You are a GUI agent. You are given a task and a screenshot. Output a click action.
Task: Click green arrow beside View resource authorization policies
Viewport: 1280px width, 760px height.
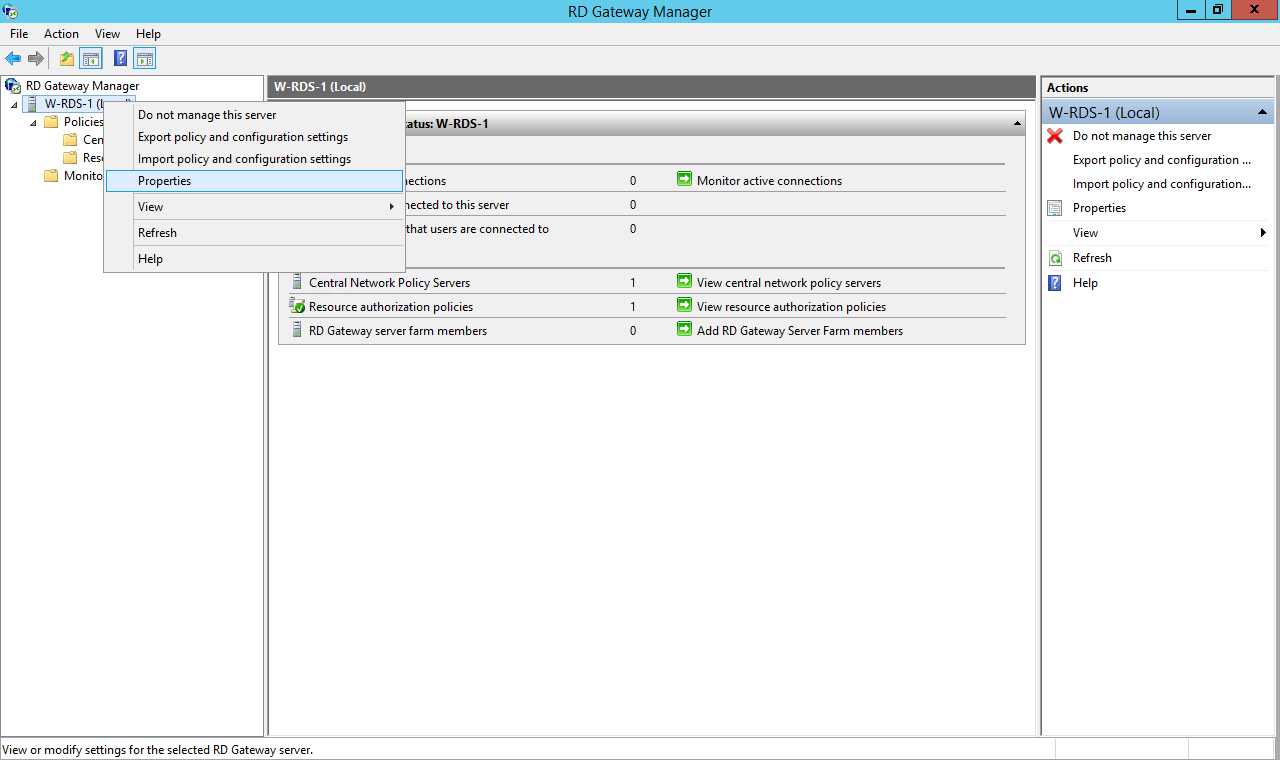(684, 306)
